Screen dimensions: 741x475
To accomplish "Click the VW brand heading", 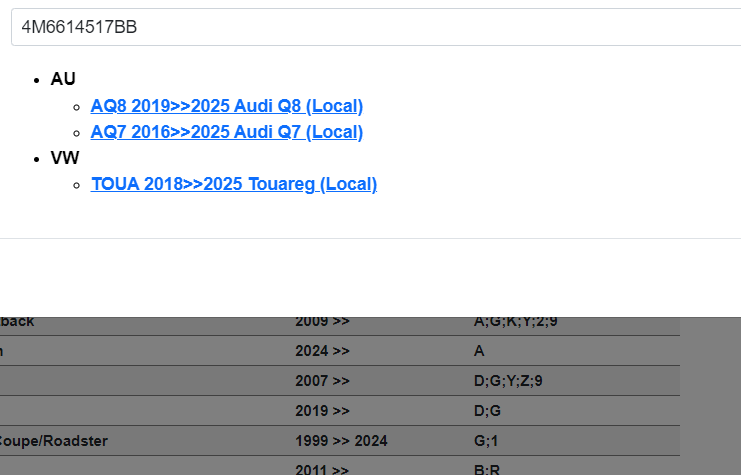I will click(x=65, y=158).
